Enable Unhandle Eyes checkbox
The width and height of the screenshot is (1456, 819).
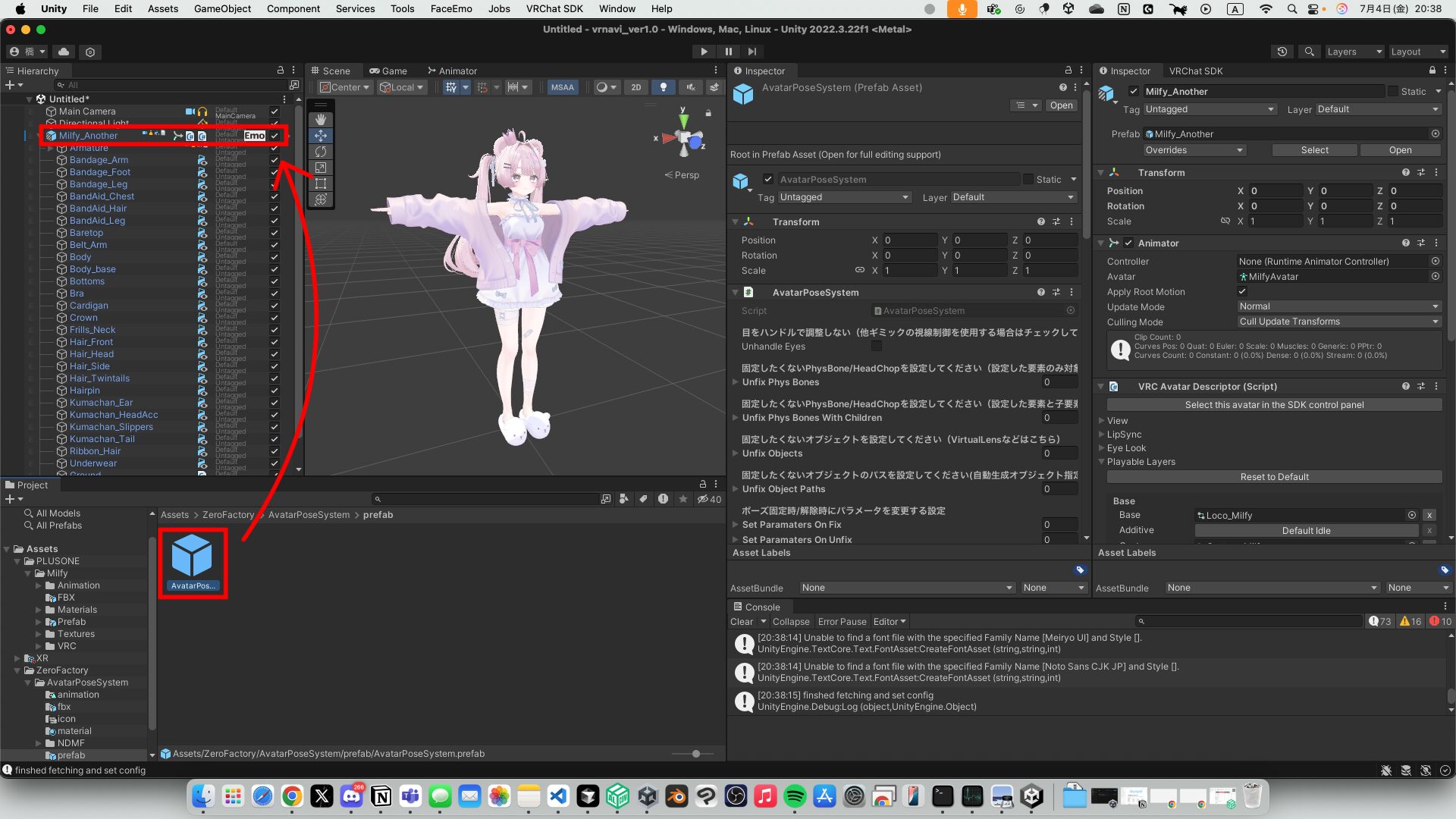[877, 346]
